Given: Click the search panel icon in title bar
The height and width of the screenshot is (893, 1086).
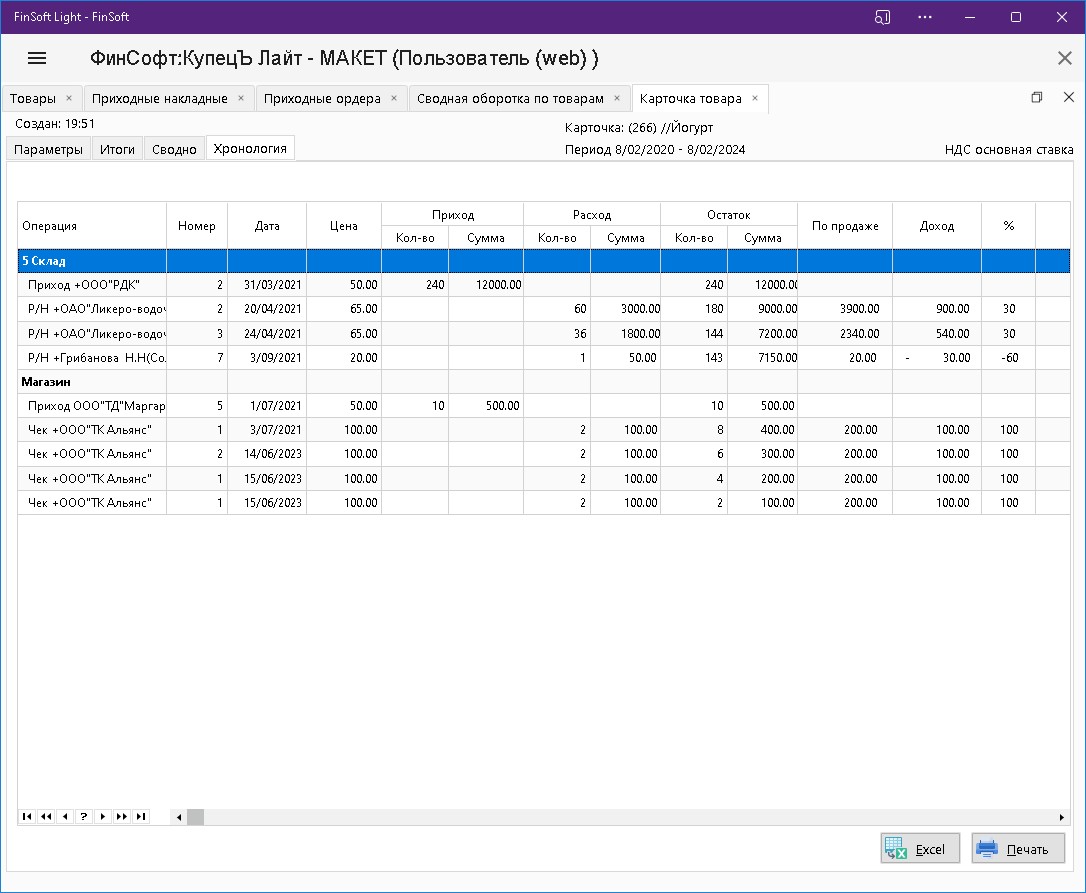Looking at the screenshot, I should [x=882, y=17].
